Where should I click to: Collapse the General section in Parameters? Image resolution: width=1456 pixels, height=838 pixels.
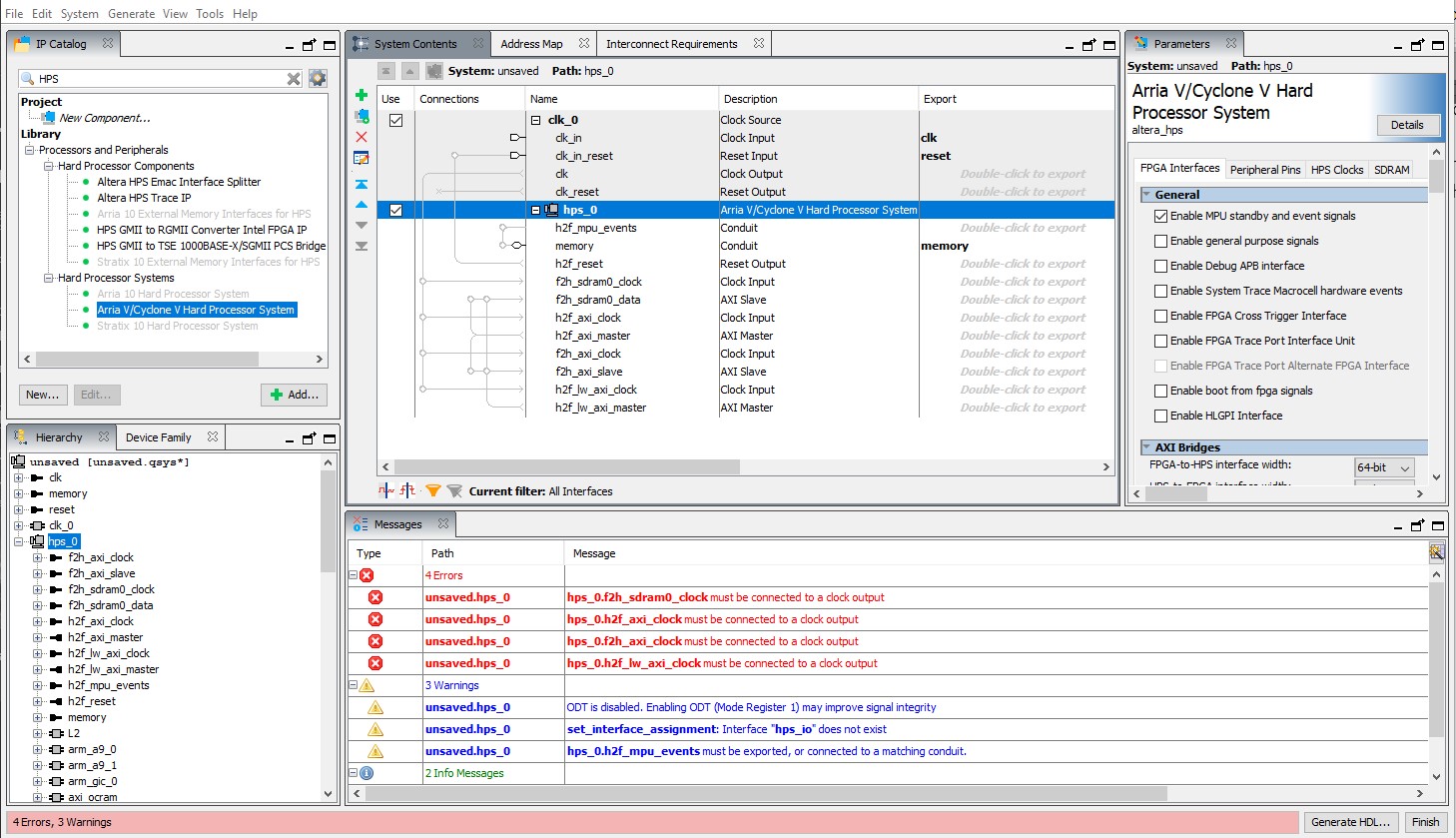pos(1147,195)
